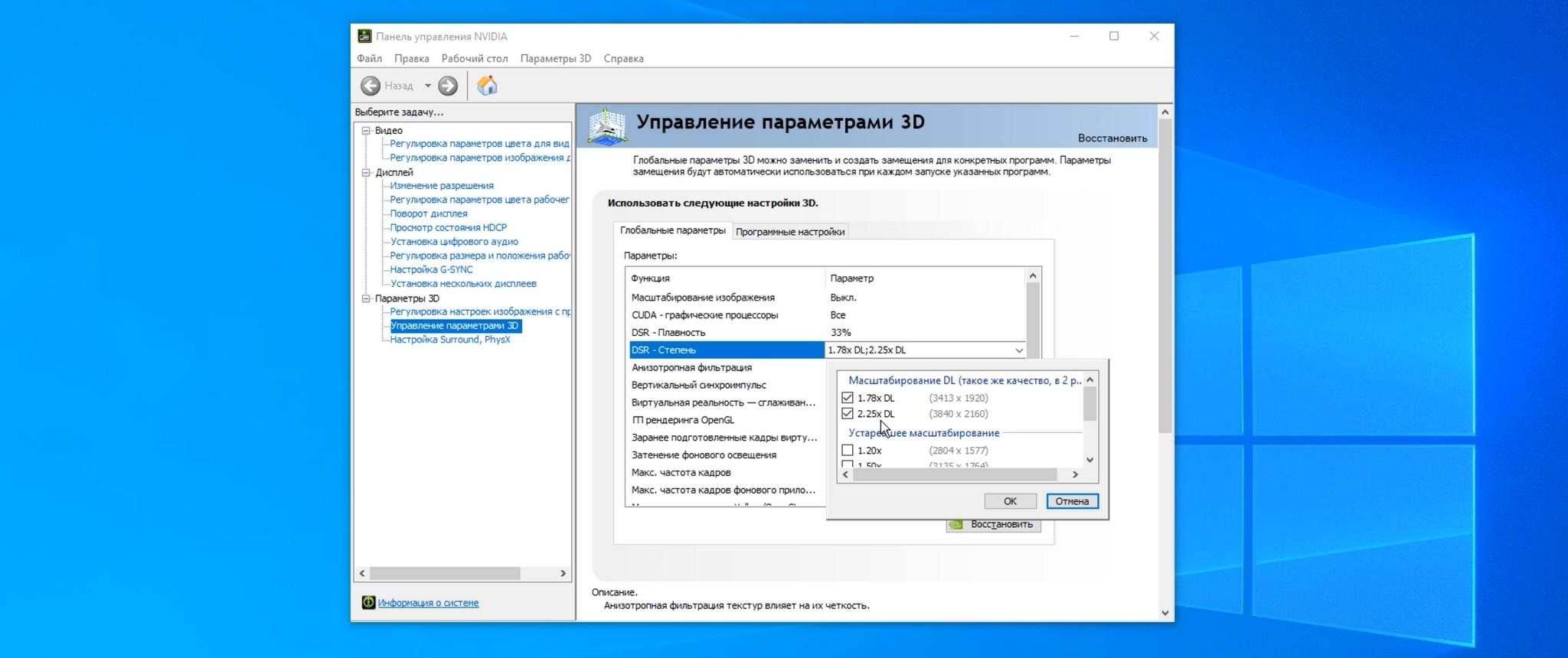Open Установка нескольких дисплеев task
The width and height of the screenshot is (1568, 658).
point(463,284)
